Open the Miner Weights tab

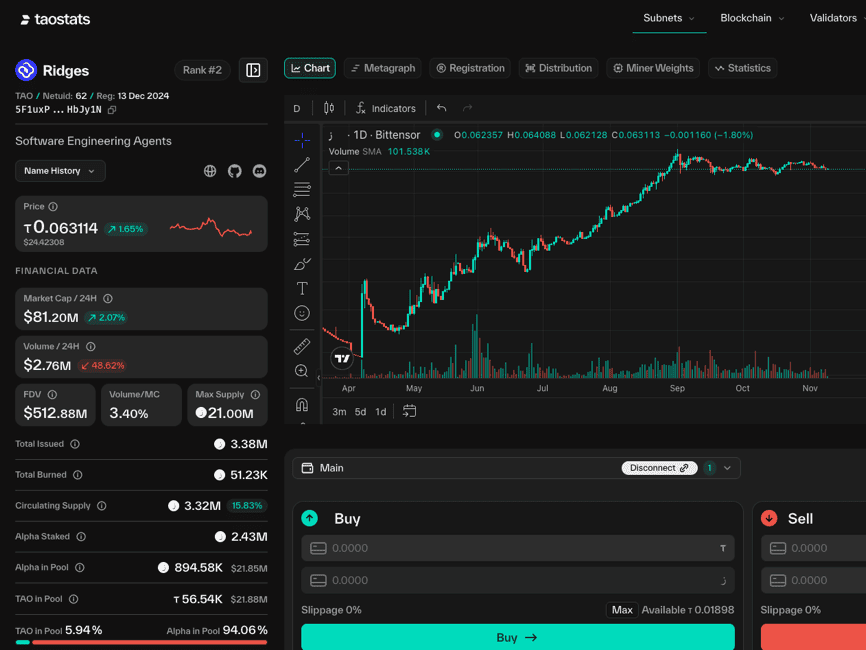pos(652,68)
